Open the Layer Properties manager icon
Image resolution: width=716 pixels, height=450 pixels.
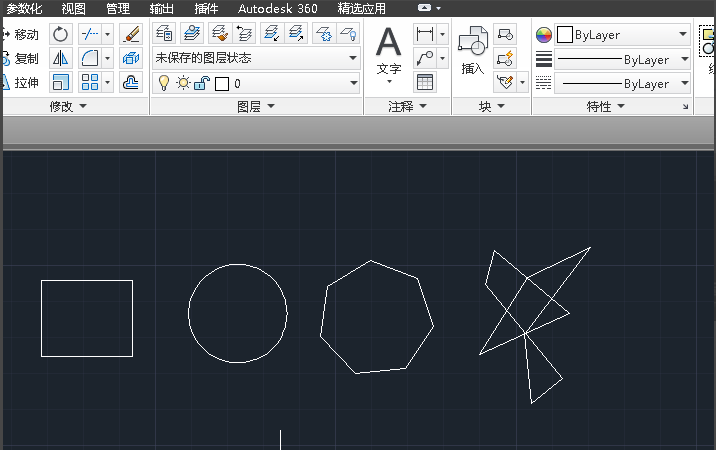(164, 34)
